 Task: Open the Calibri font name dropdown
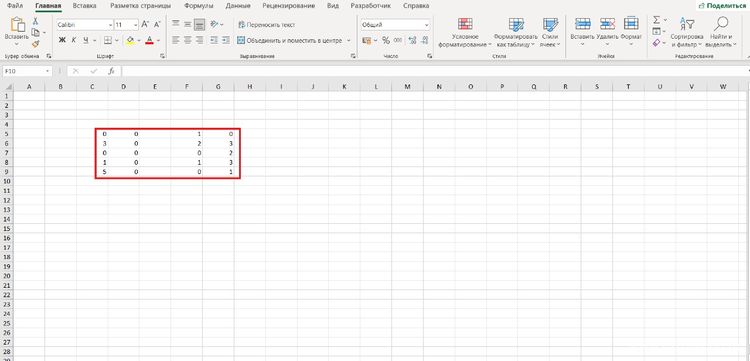(110, 24)
